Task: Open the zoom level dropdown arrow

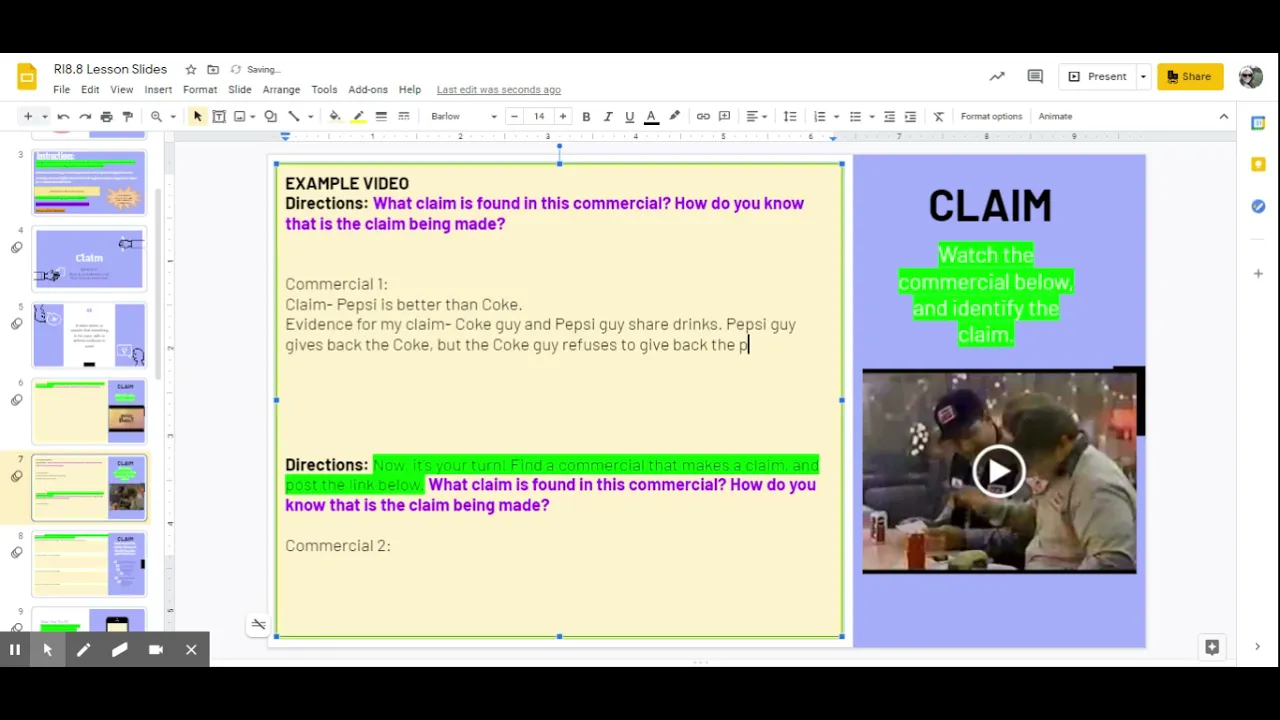Action: pyautogui.click(x=172, y=117)
